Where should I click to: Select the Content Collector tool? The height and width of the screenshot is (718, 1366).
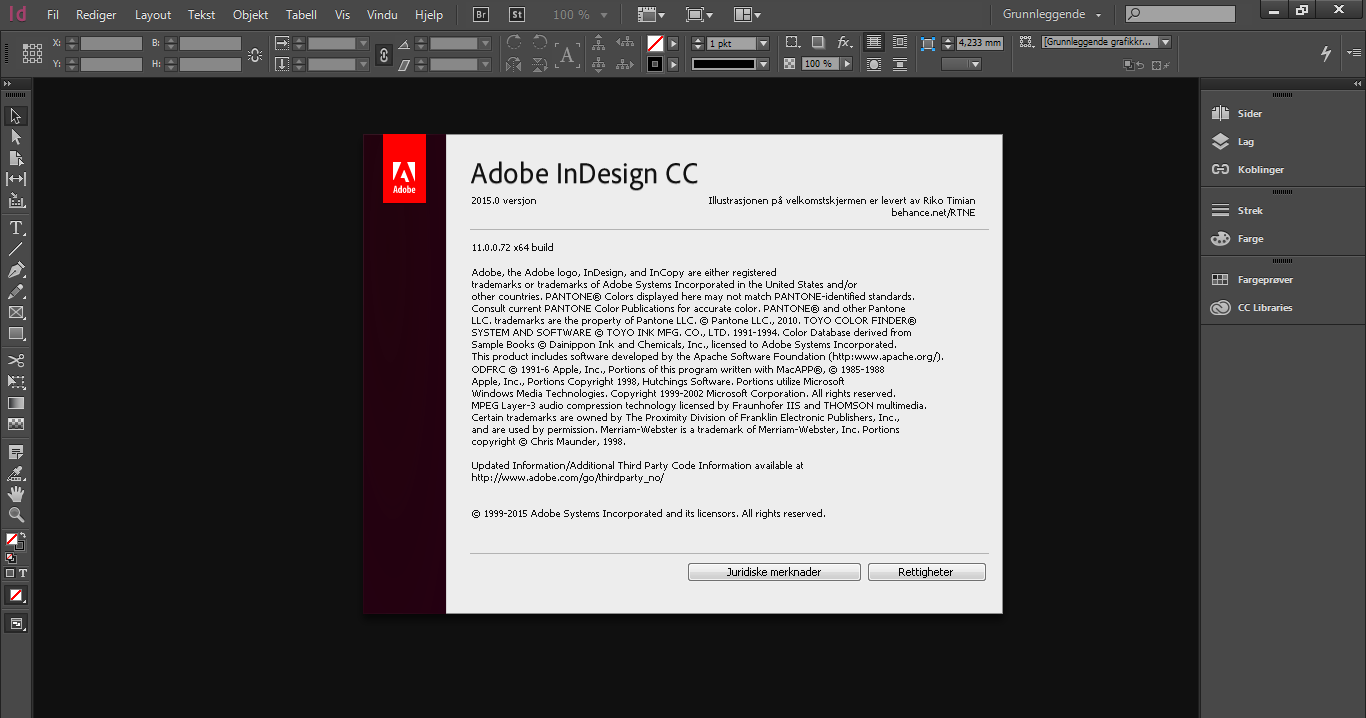click(x=16, y=200)
